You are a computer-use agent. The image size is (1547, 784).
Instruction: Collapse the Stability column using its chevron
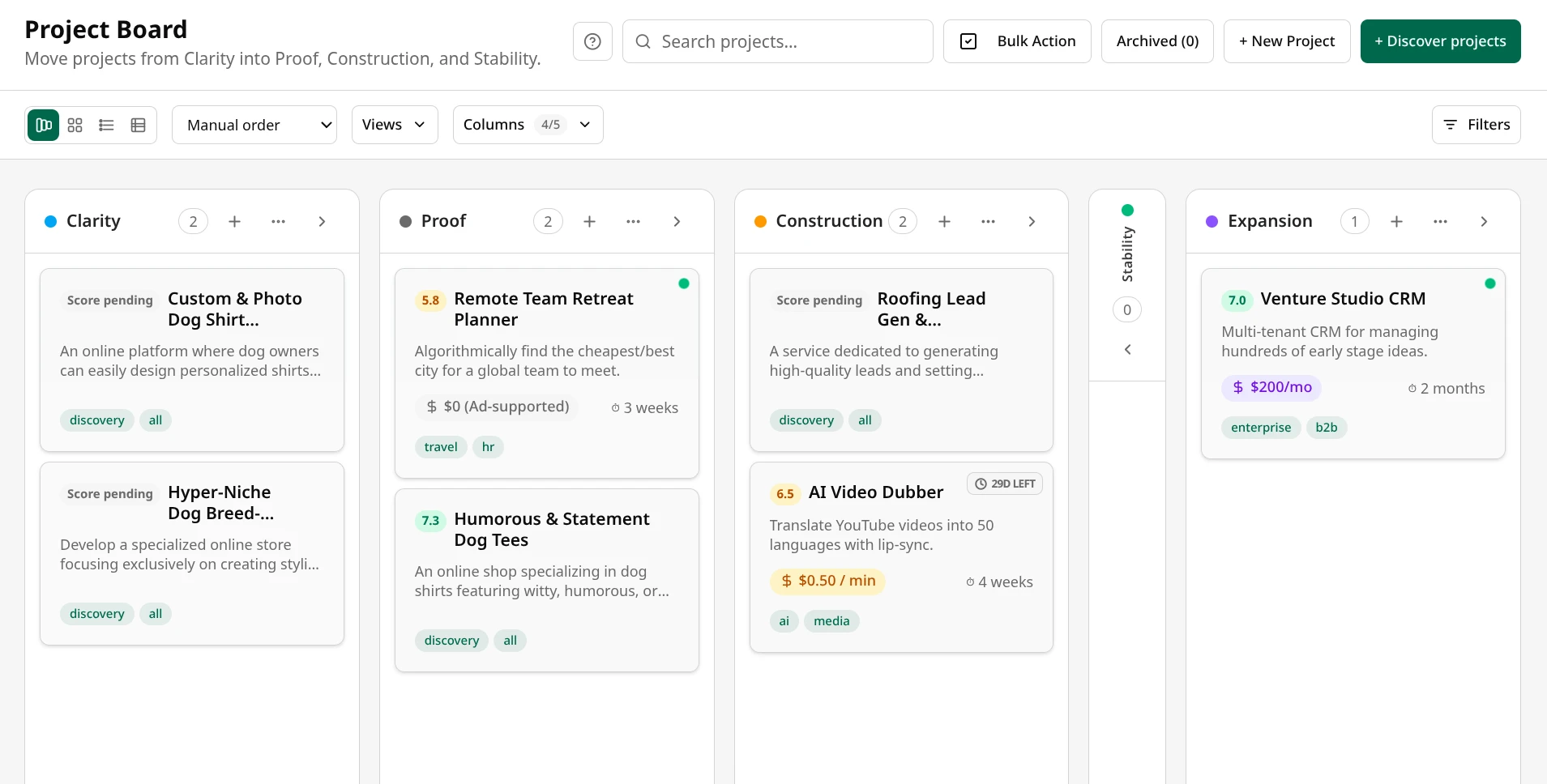(1126, 349)
